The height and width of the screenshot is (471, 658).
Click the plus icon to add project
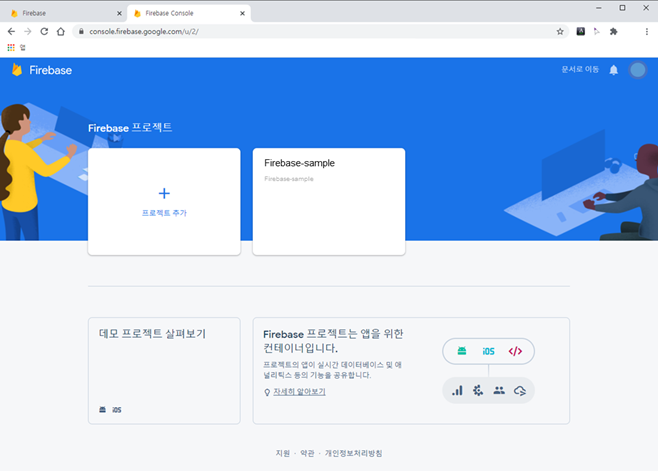tap(164, 193)
